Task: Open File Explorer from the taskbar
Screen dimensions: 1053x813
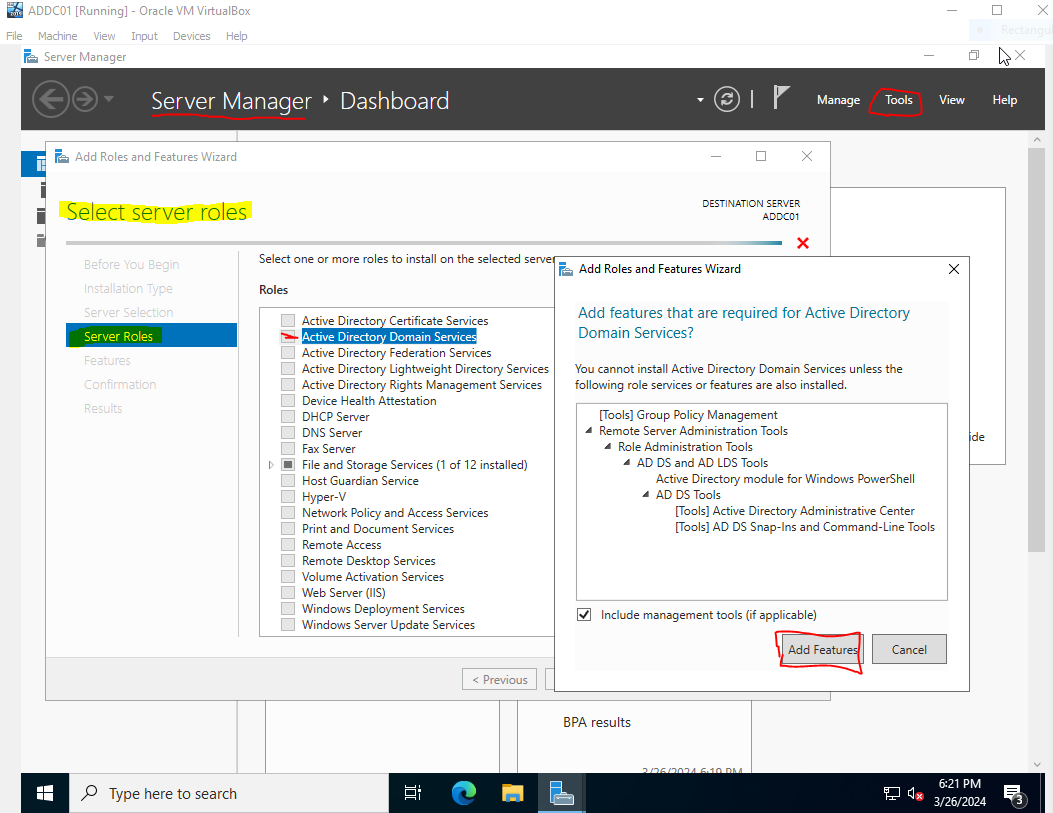Action: [x=512, y=793]
